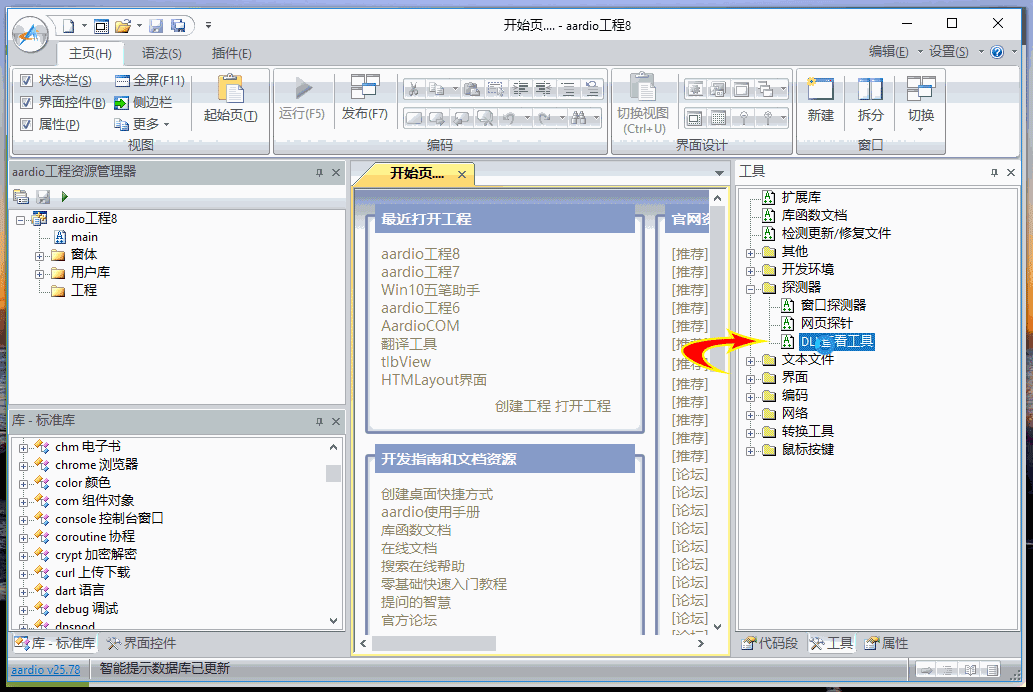Toggle the 属性 checkbox
1033x692 pixels.
pos(27,124)
